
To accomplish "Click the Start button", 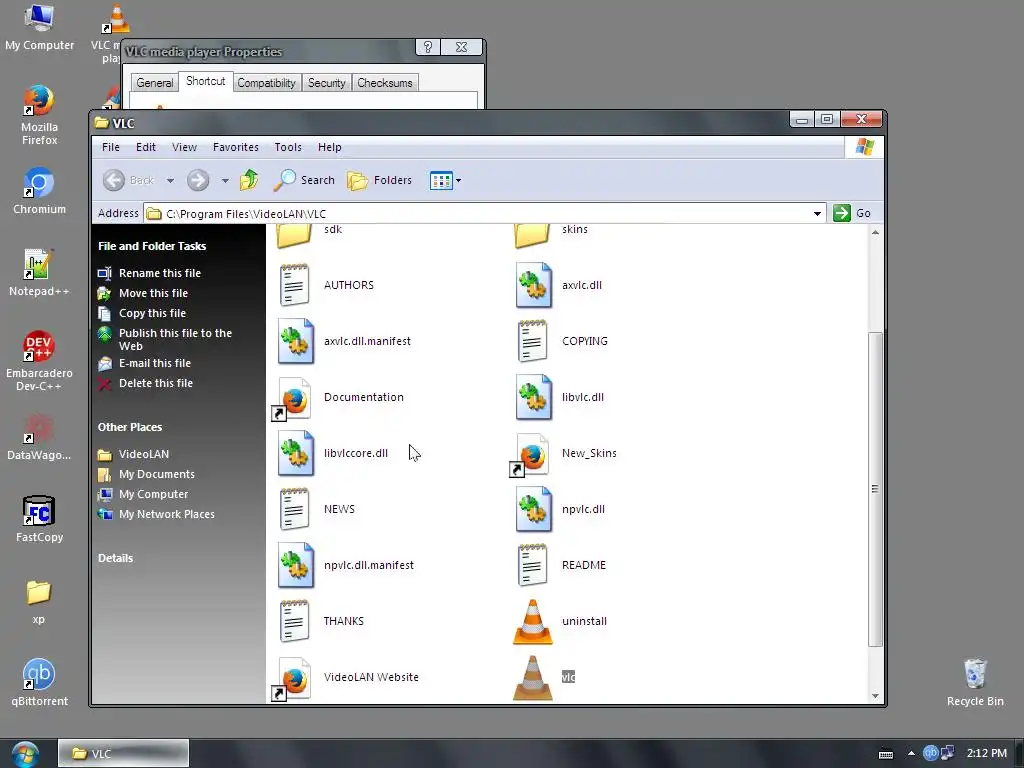I will pyautogui.click(x=25, y=754).
